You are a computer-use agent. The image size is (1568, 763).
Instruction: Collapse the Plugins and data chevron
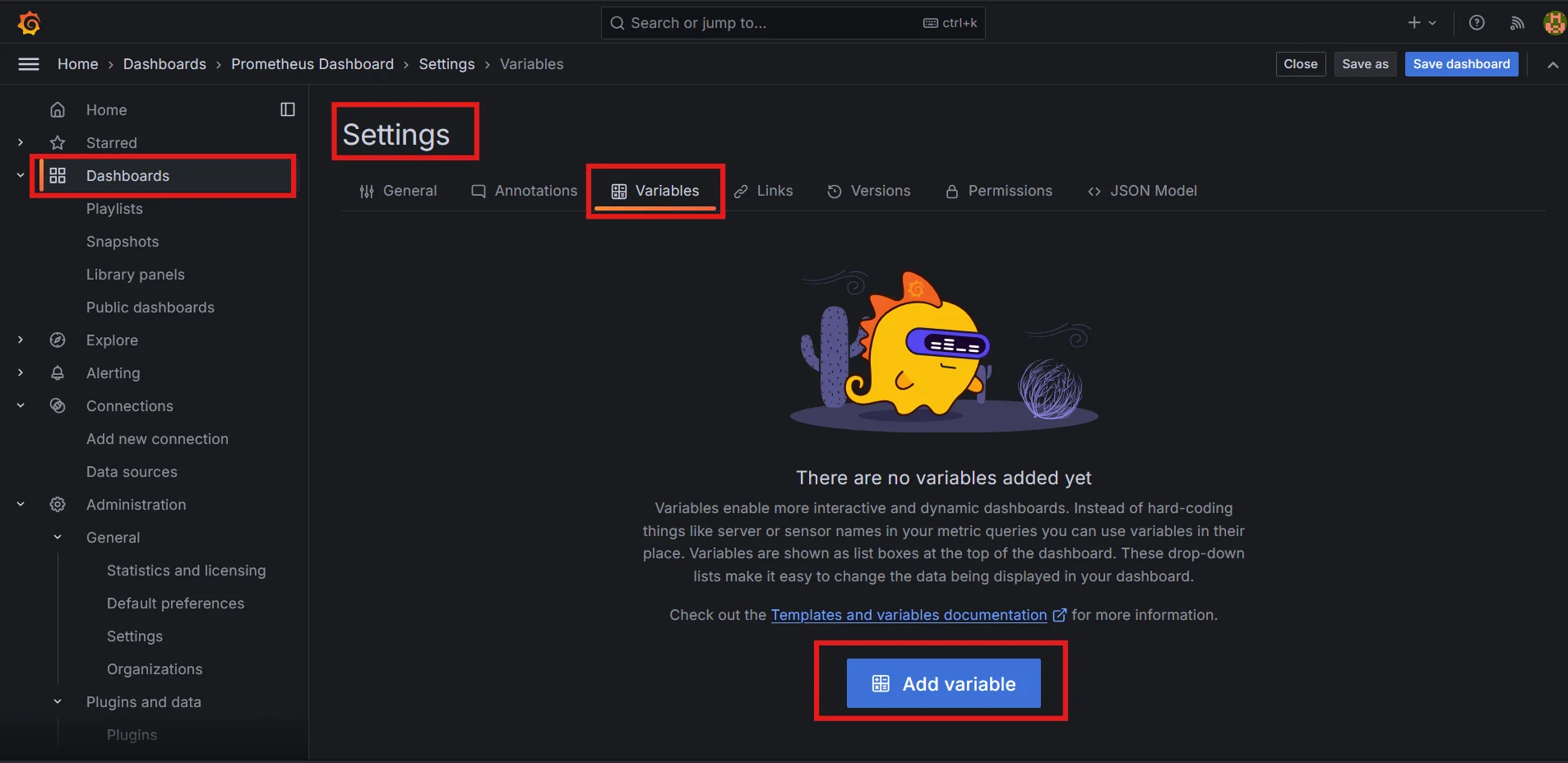58,701
